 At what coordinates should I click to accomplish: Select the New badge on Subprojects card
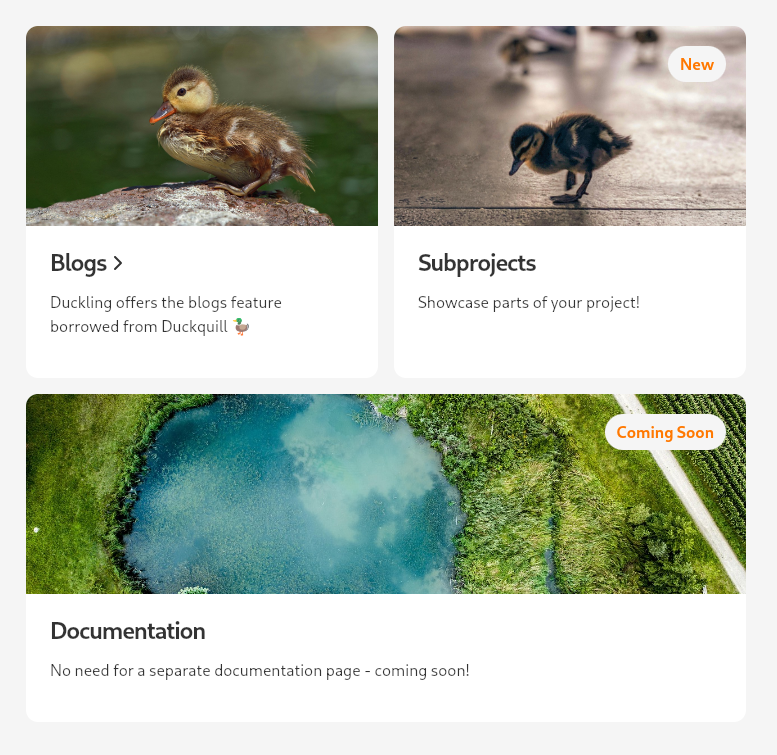(697, 64)
